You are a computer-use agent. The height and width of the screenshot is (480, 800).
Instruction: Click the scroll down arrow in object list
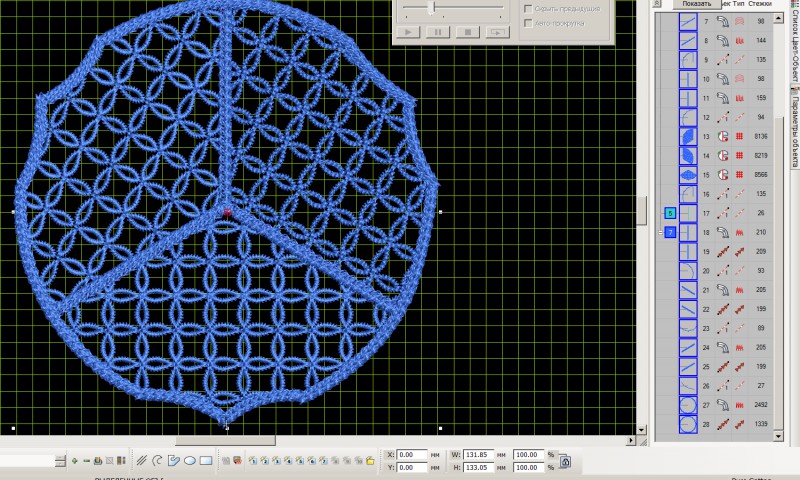[778, 436]
